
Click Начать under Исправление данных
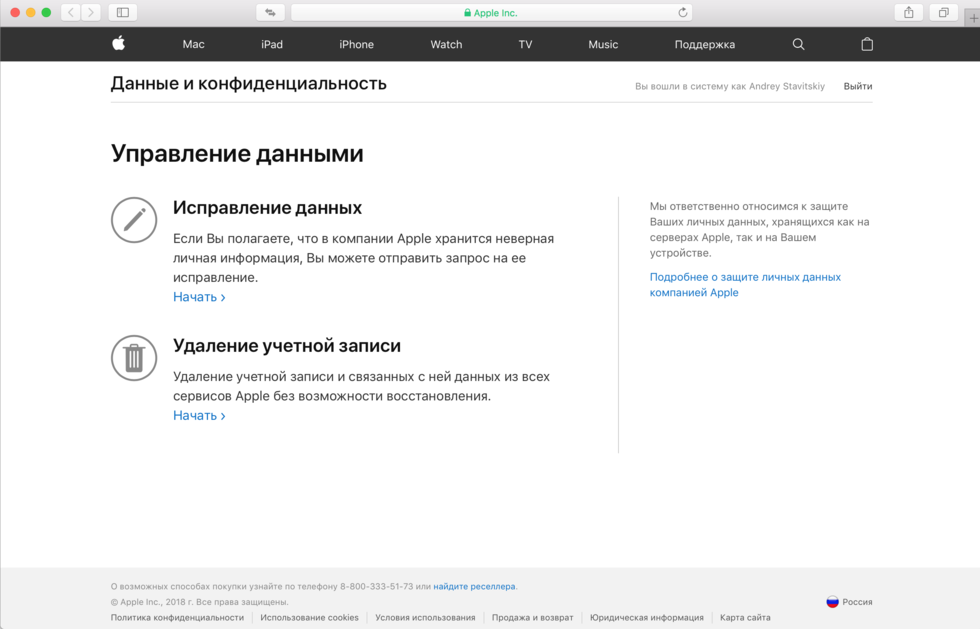199,297
